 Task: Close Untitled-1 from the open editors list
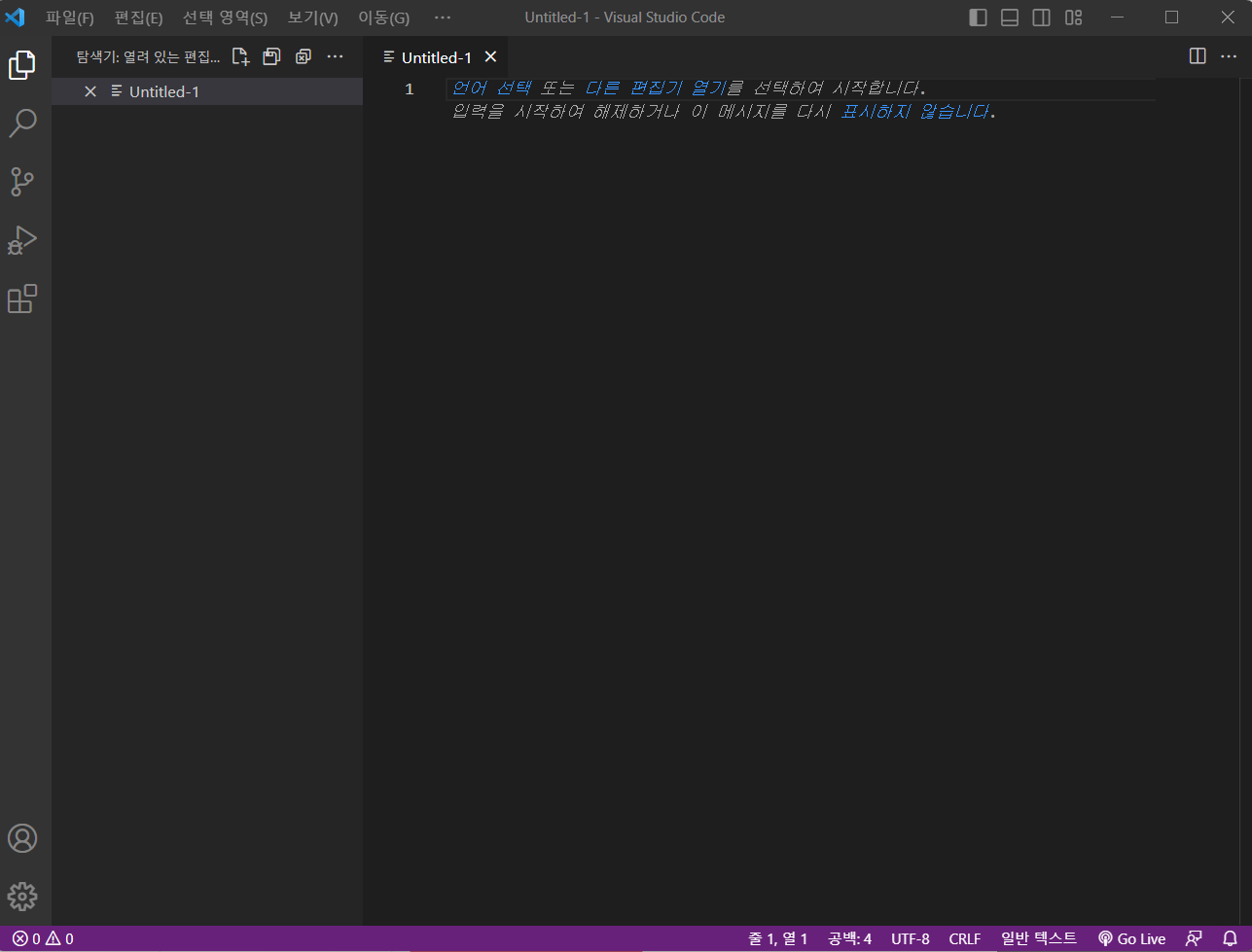coord(90,91)
